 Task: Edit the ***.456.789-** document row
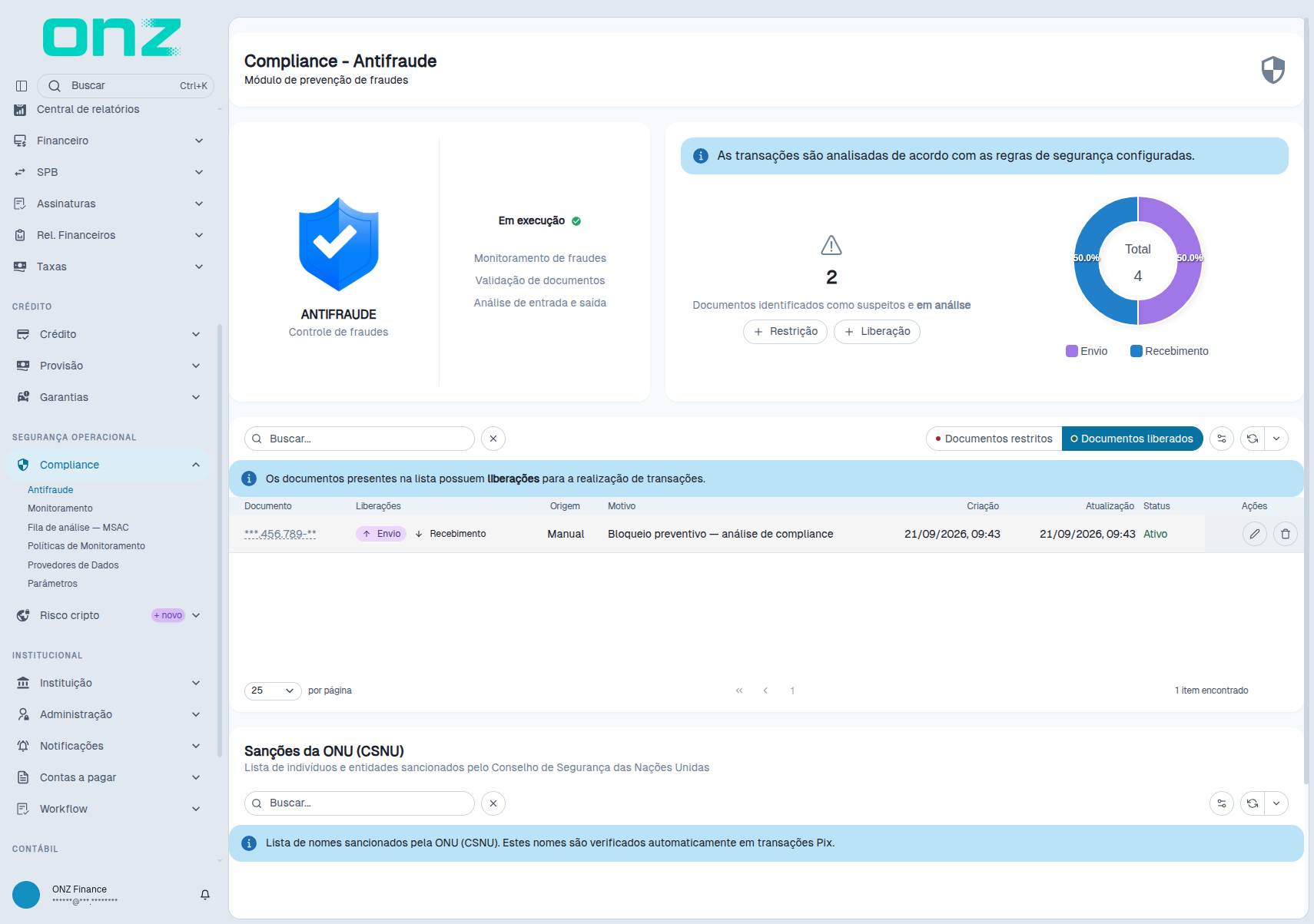click(1255, 534)
